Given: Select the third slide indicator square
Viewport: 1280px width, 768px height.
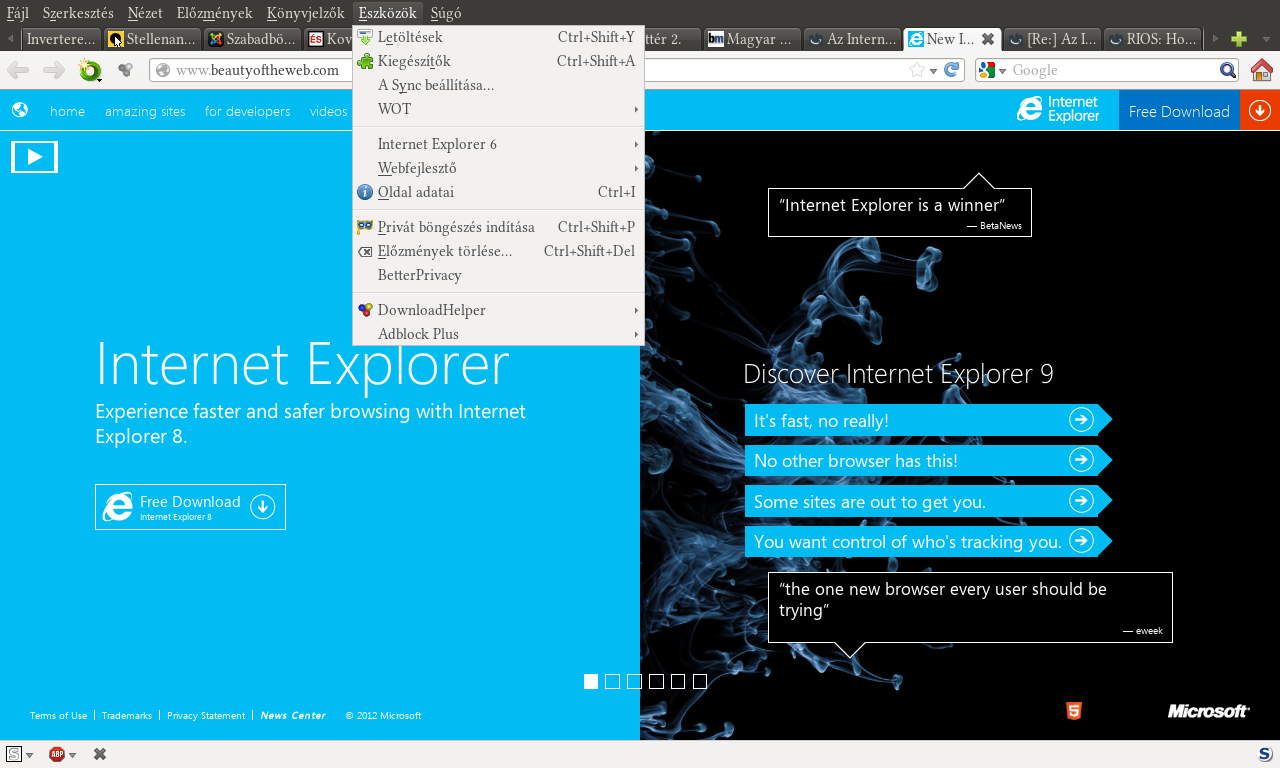Looking at the screenshot, I should click(x=635, y=681).
